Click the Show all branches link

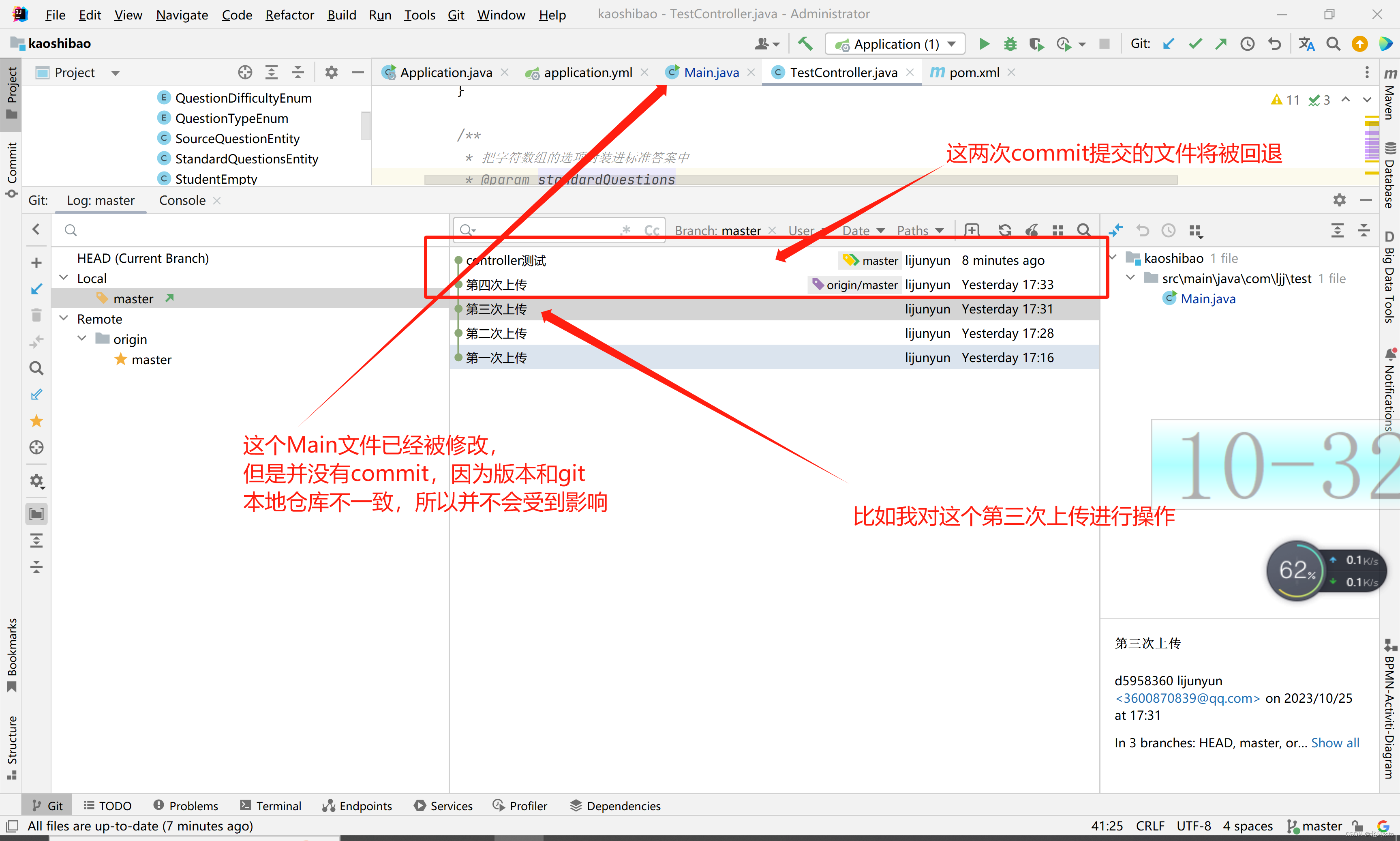pos(1335,742)
